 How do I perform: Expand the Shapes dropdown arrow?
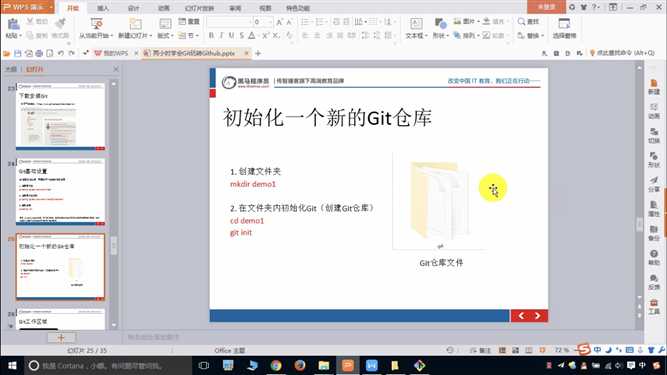448,36
